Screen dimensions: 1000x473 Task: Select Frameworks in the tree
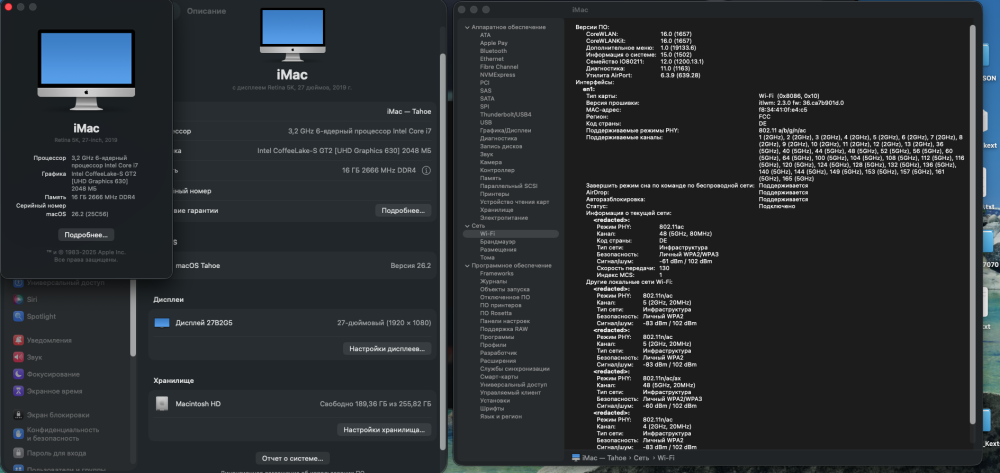click(496, 273)
